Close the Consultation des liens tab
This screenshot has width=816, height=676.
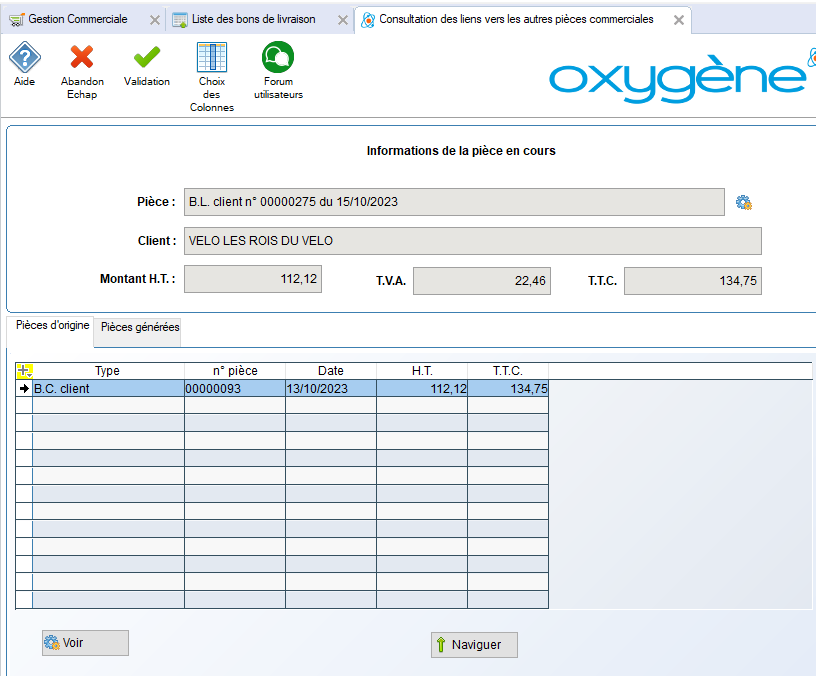(679, 20)
